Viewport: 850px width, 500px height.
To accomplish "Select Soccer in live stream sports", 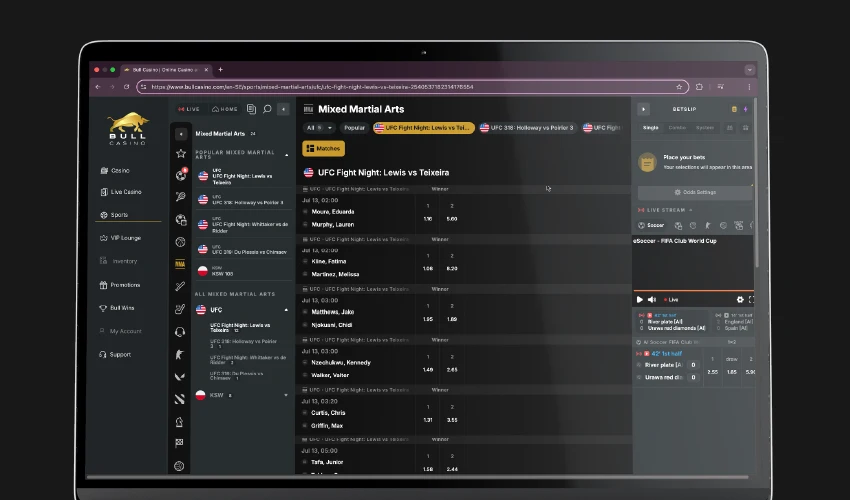I will click(x=651, y=225).
